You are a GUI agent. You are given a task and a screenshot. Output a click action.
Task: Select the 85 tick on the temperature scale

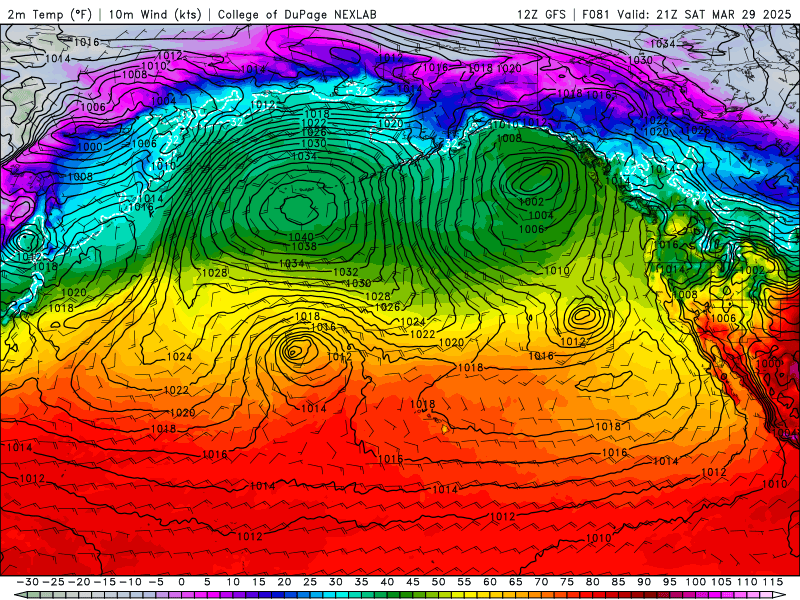click(x=618, y=582)
